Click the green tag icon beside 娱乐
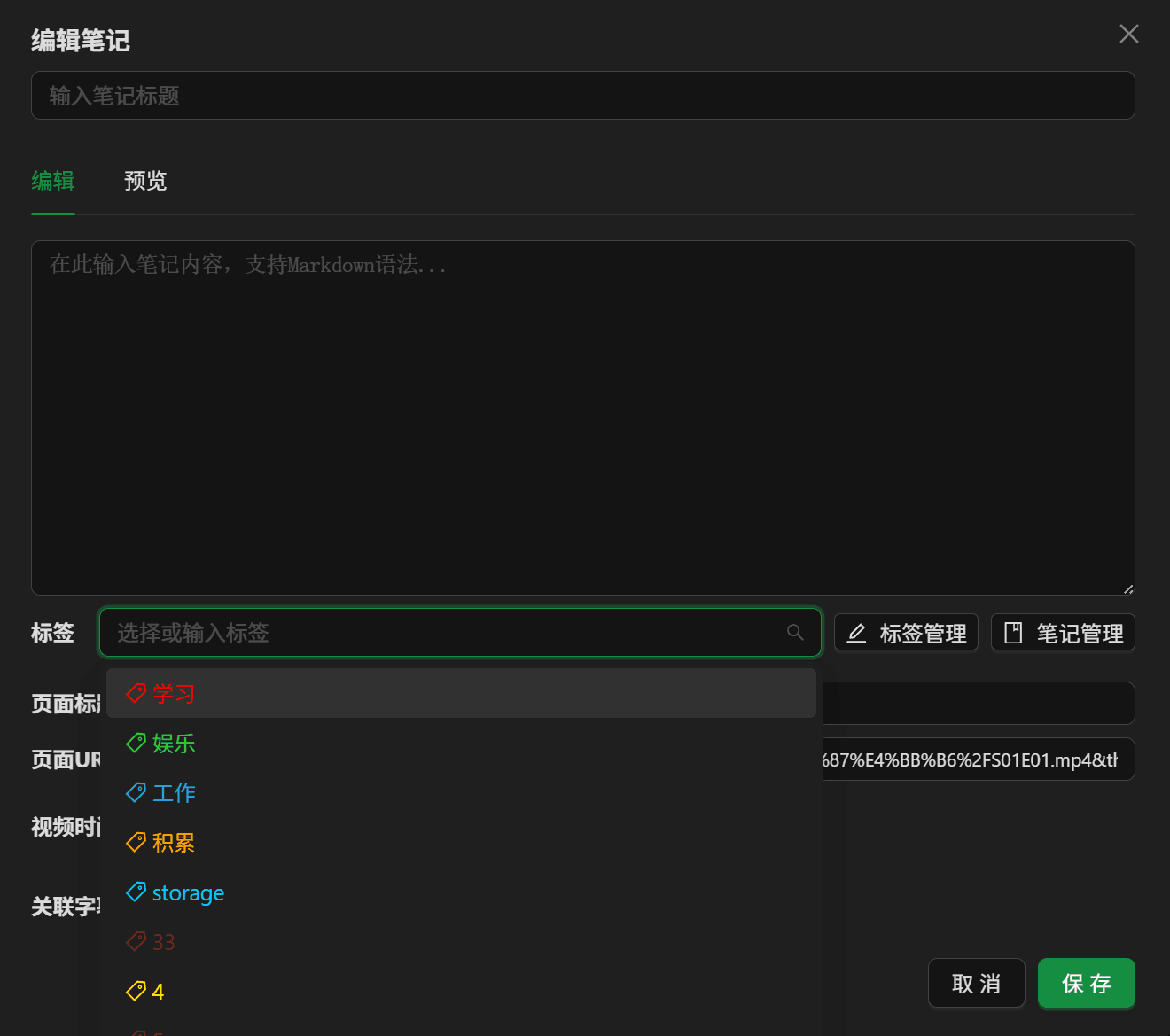This screenshot has width=1170, height=1036. point(136,743)
